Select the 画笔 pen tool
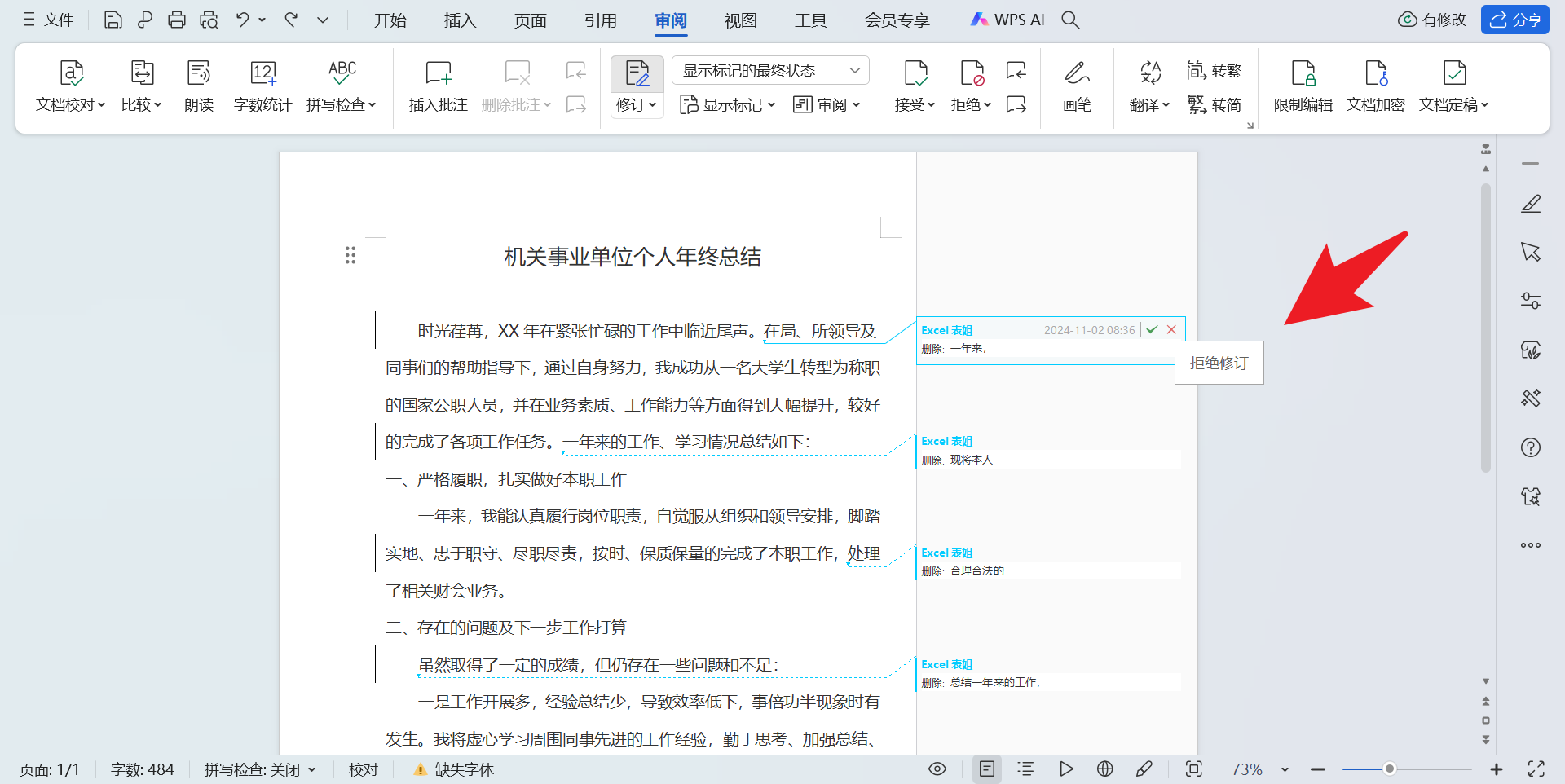 coord(1077,86)
